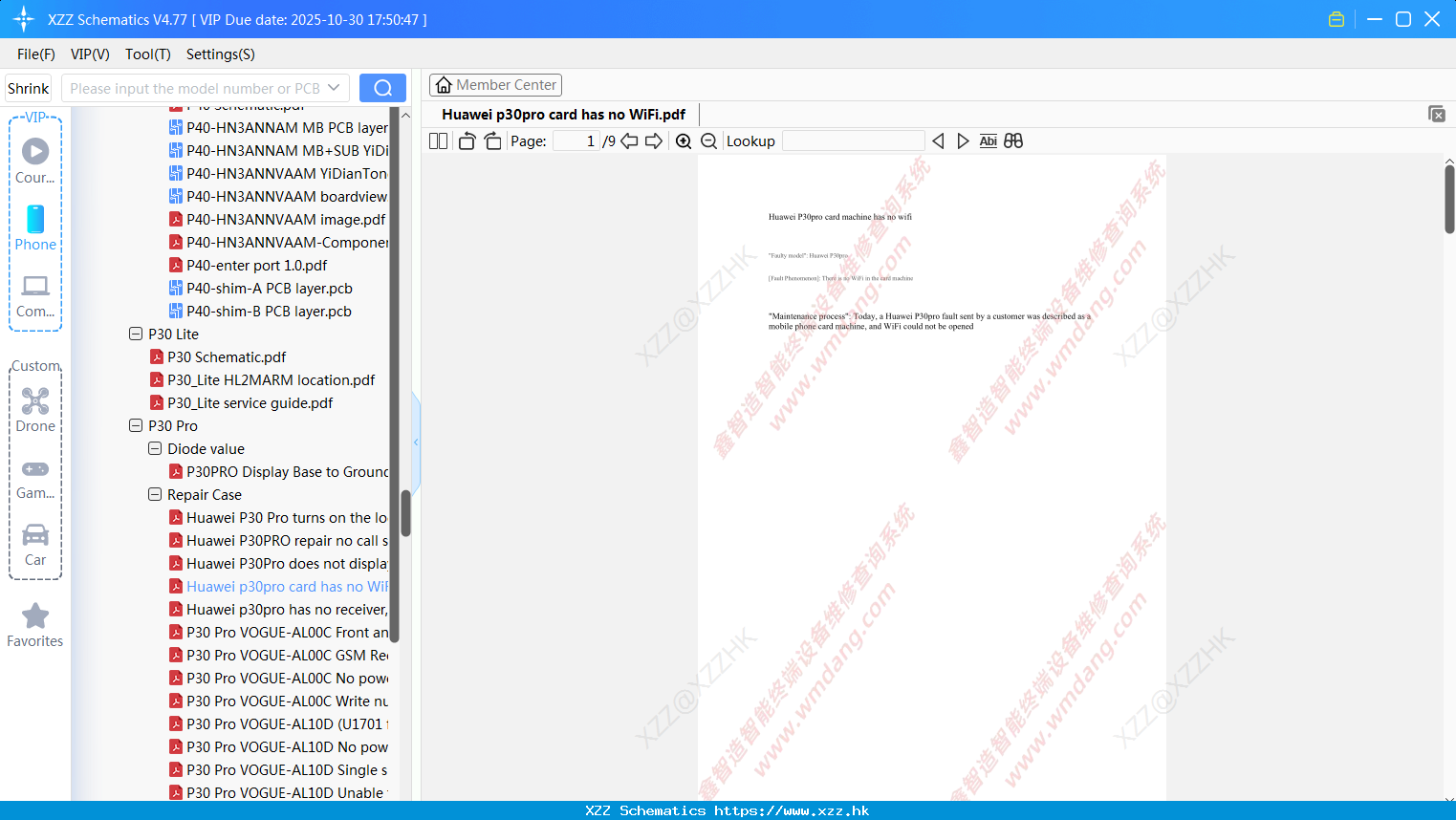The image size is (1456, 820).
Task: Open P40-shim-B PCB layer.pcb
Action: (x=261, y=312)
